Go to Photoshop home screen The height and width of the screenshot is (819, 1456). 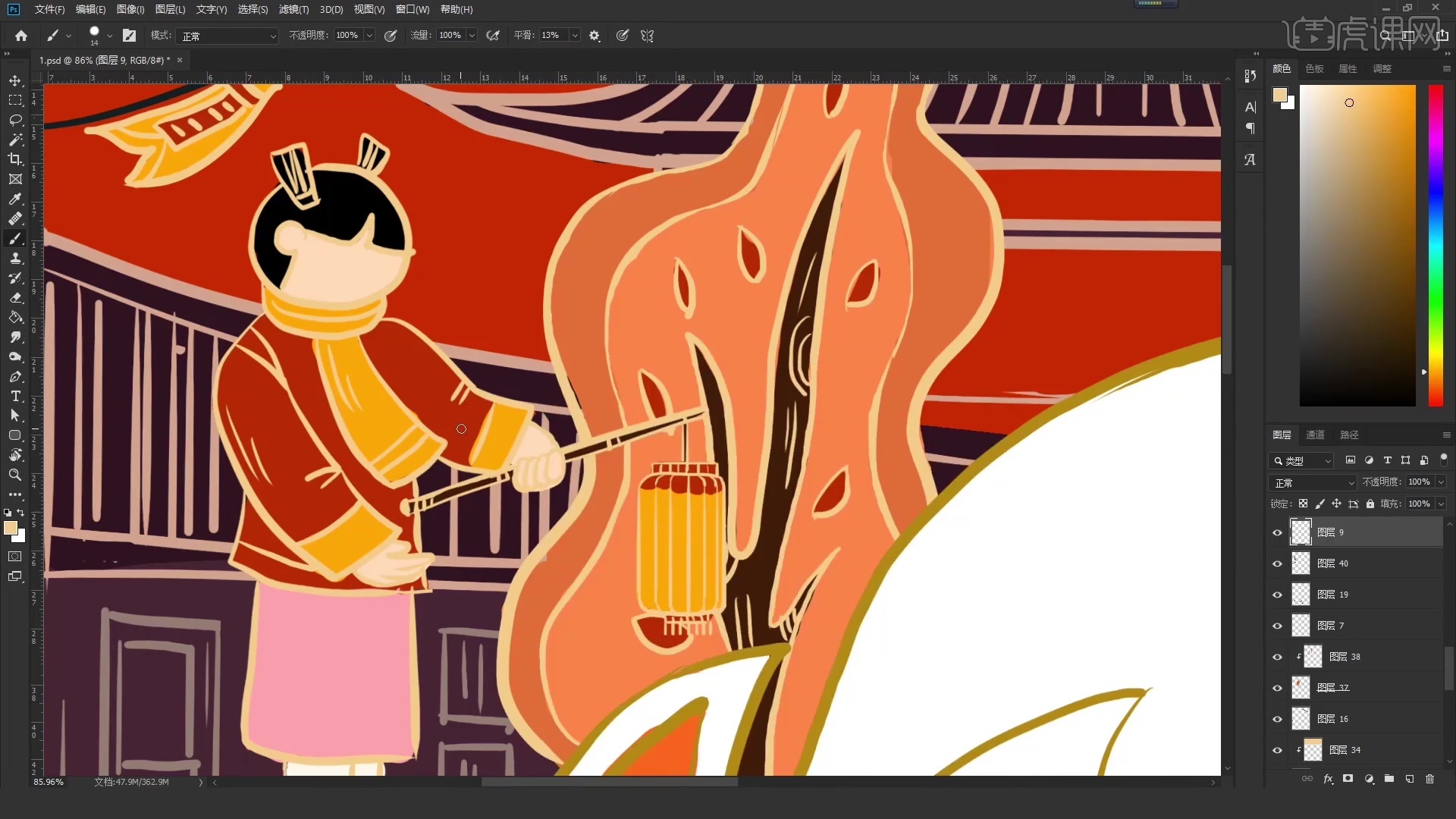pyautogui.click(x=21, y=36)
